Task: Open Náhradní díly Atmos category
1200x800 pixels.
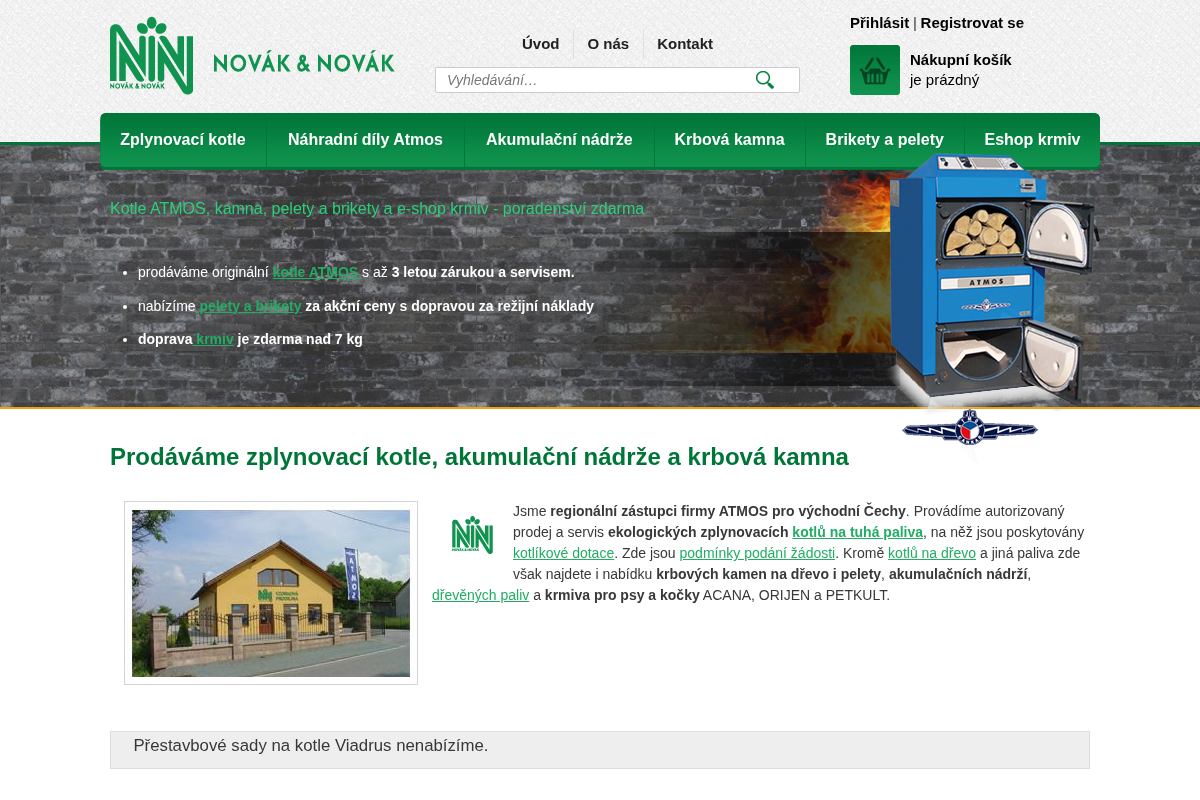Action: pos(365,140)
